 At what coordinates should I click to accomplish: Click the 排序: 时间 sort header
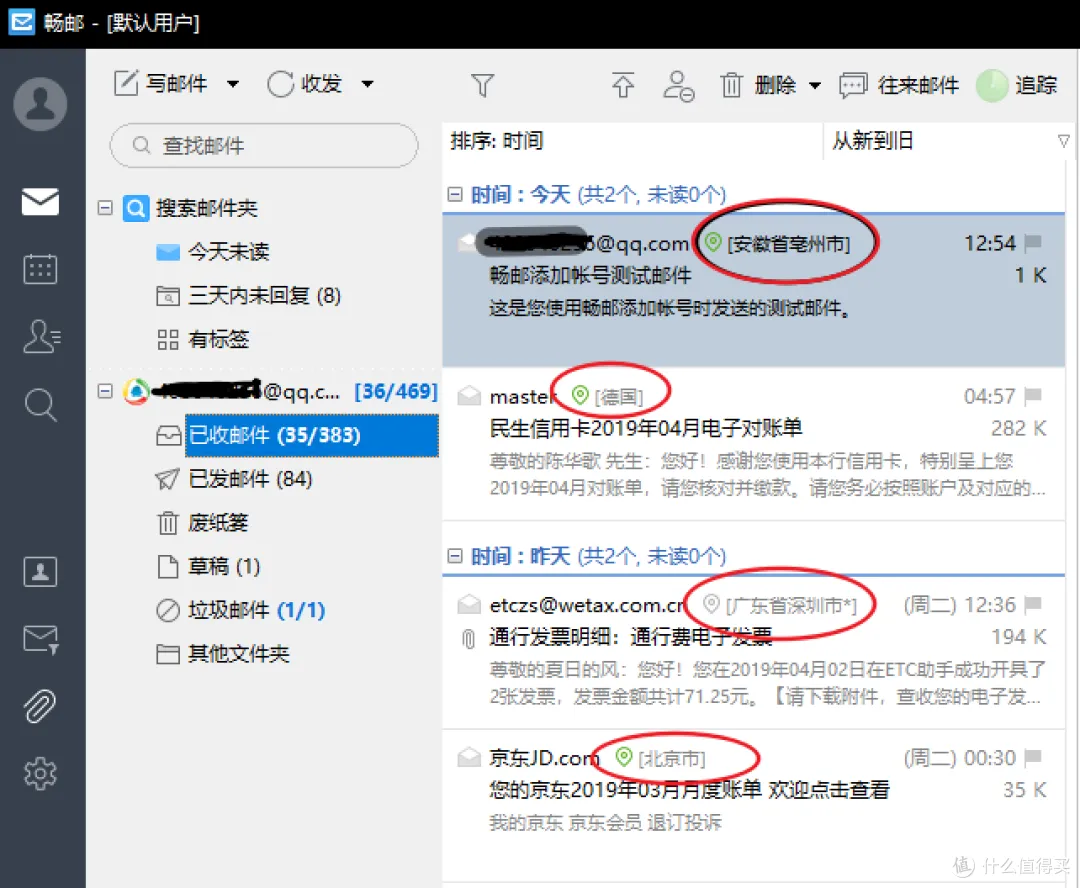[x=632, y=141]
